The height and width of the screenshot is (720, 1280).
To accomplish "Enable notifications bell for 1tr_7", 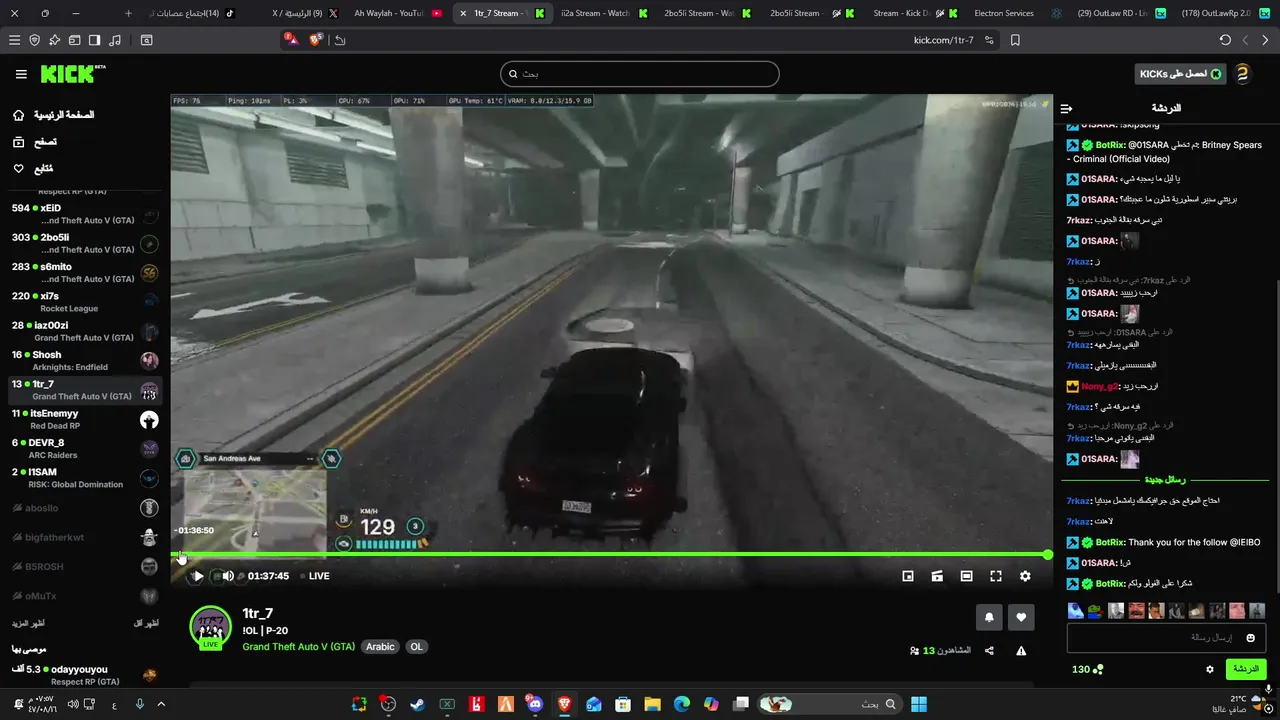I will 989,618.
